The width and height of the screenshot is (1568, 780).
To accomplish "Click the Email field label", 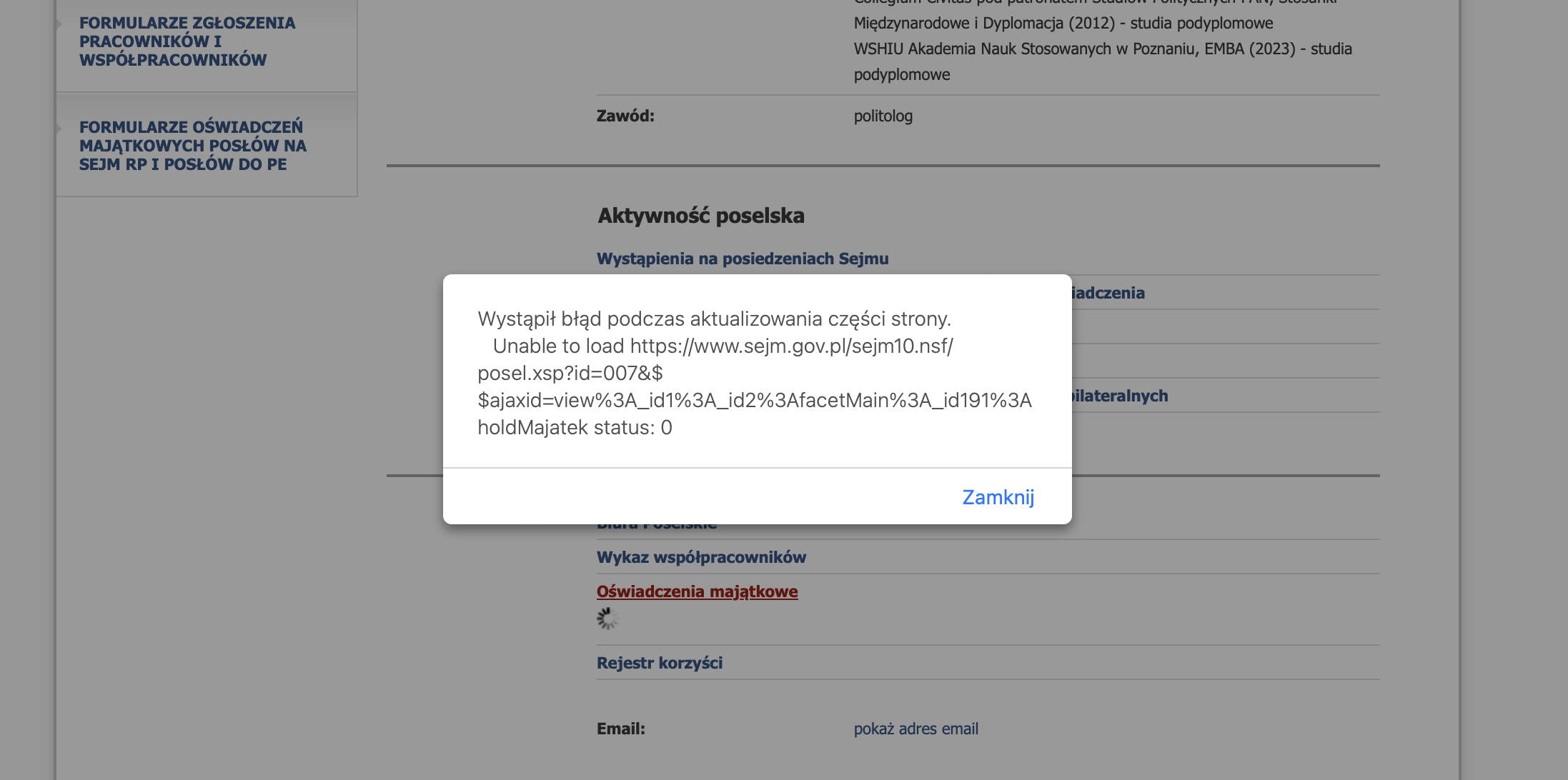I will (x=620, y=729).
